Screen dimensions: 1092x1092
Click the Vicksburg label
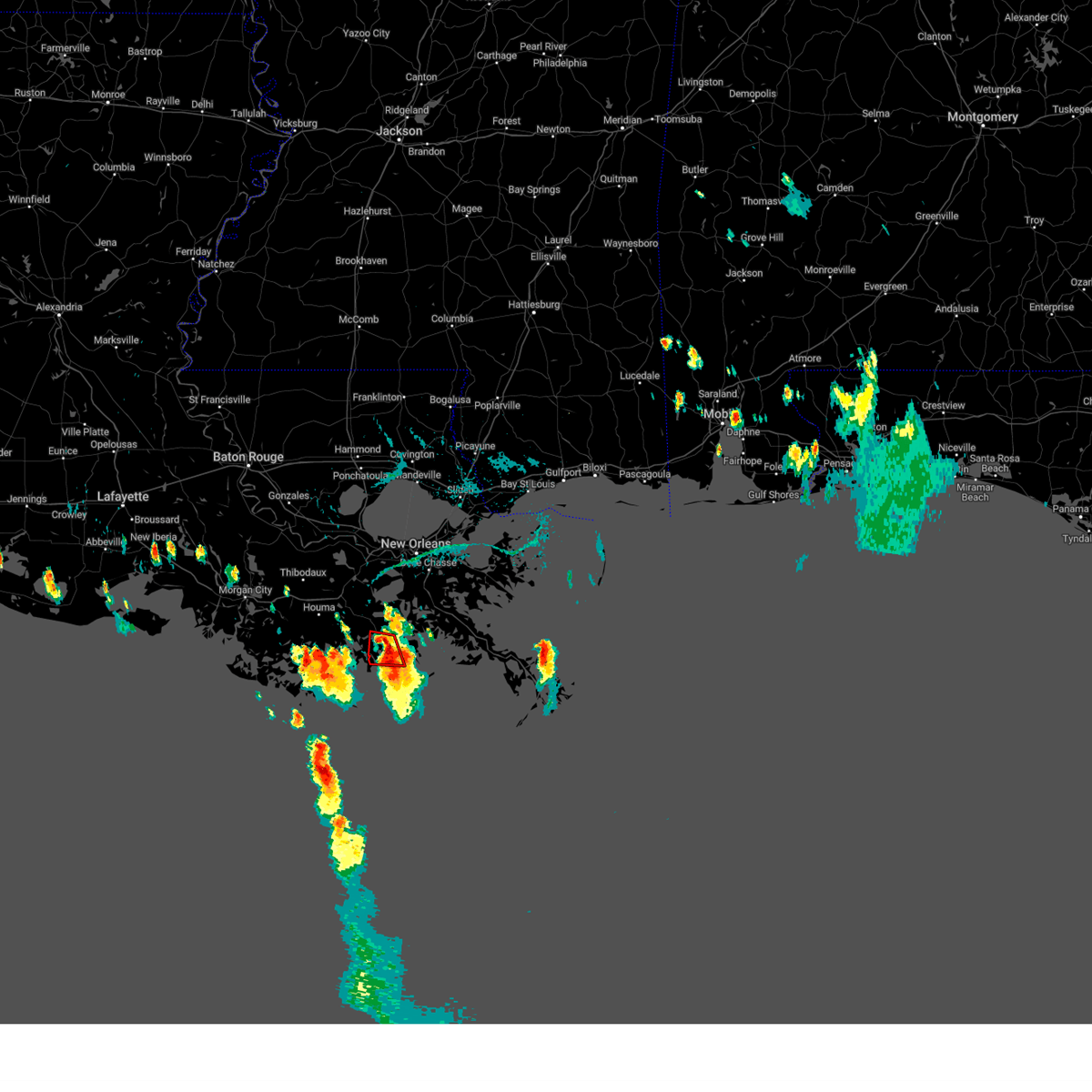298,123
